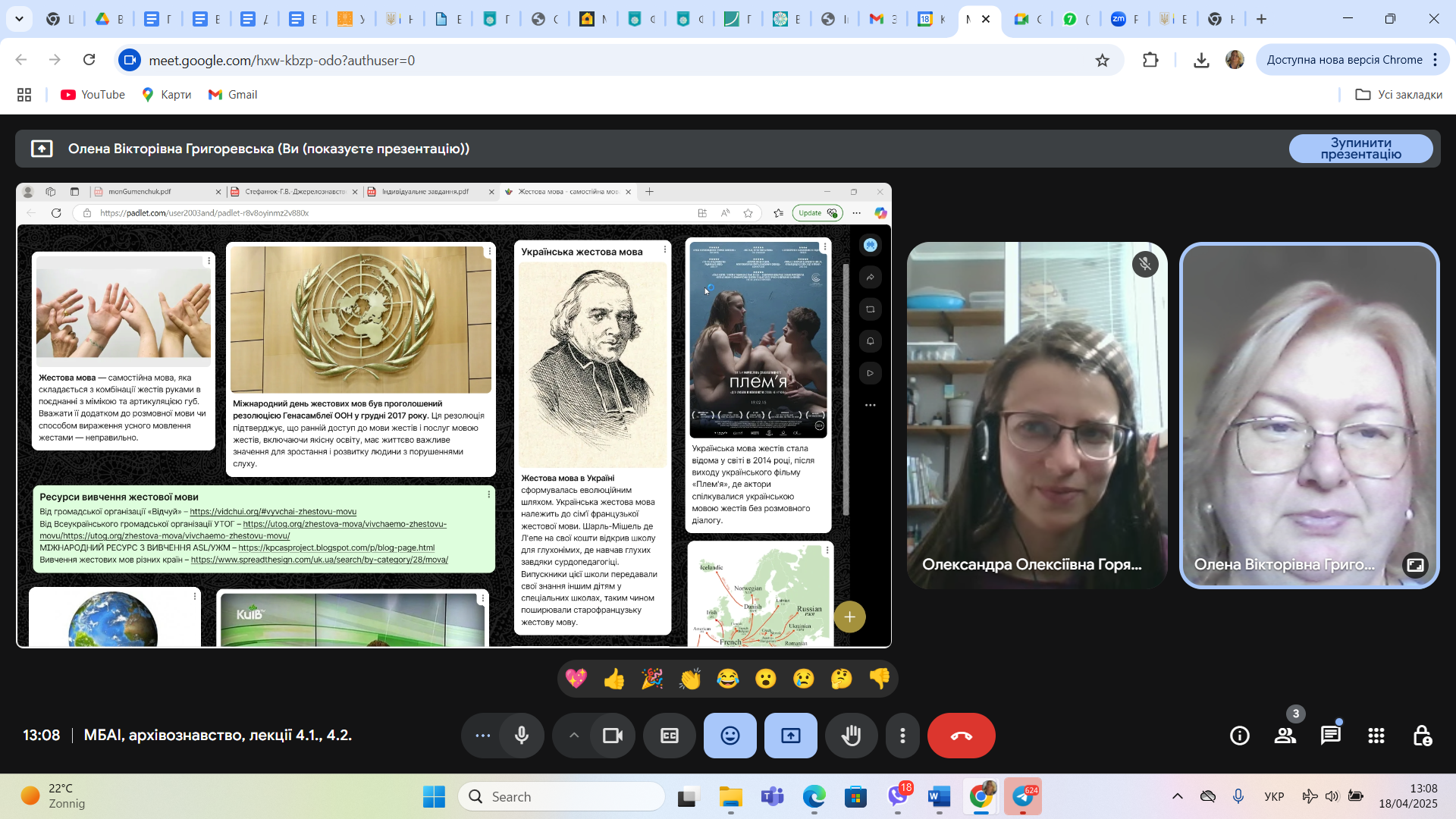Show participants list people icon

click(1285, 736)
